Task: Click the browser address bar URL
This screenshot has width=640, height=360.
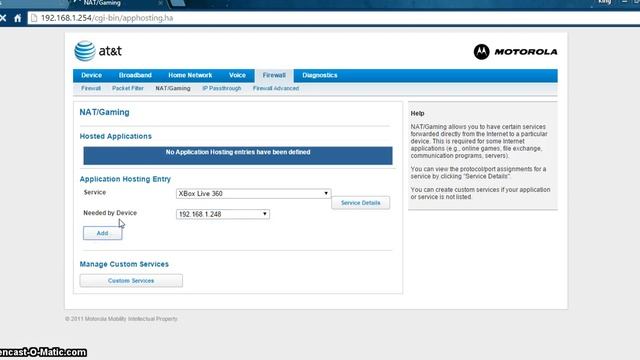Action: pyautogui.click(x=107, y=18)
